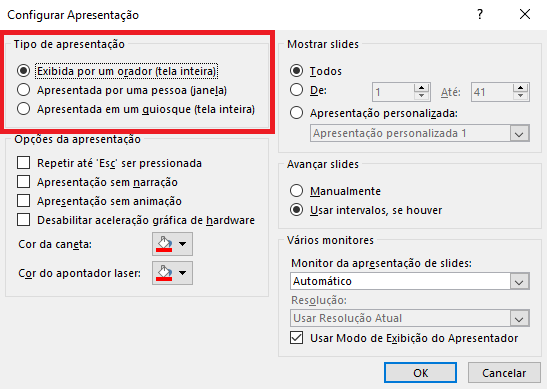547x389 pixels.
Task: Enable Repetir até 'Esc' ser pressionada
Action: click(23, 163)
